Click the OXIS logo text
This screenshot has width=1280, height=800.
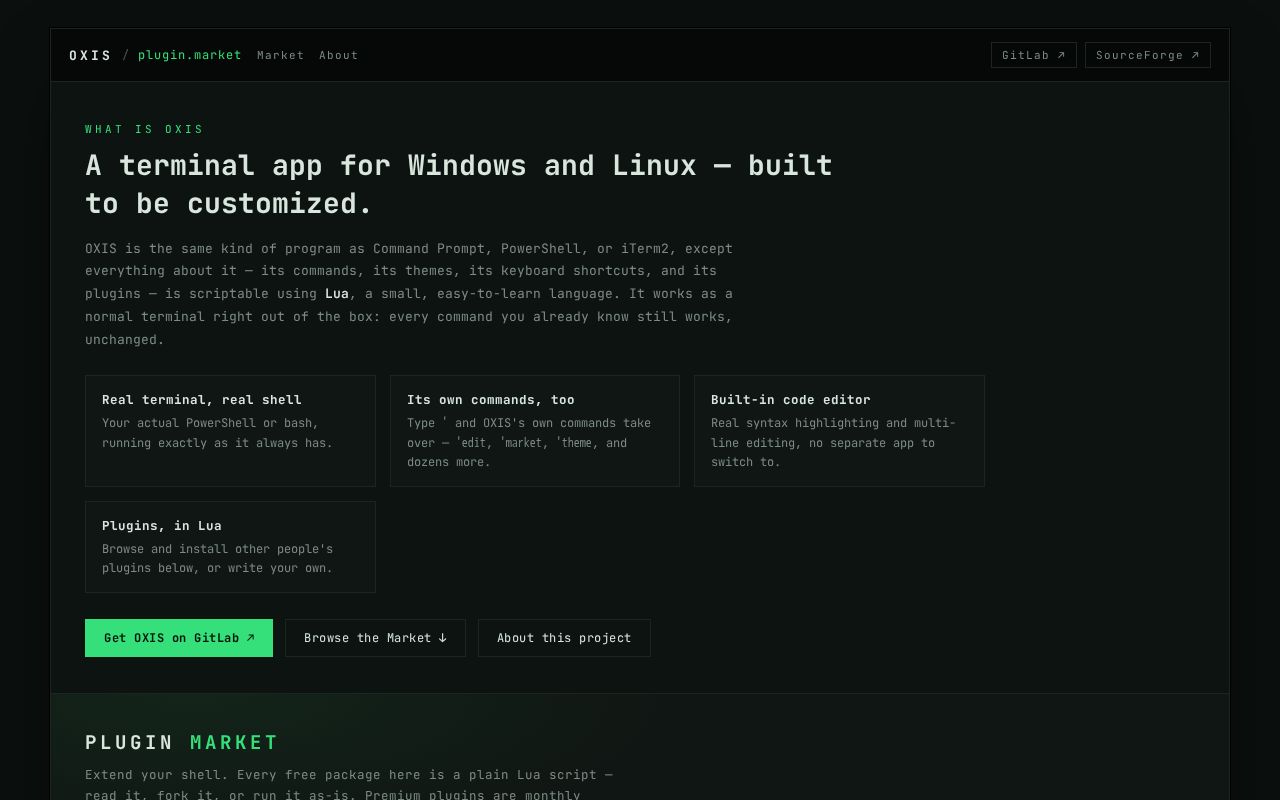[x=91, y=55]
